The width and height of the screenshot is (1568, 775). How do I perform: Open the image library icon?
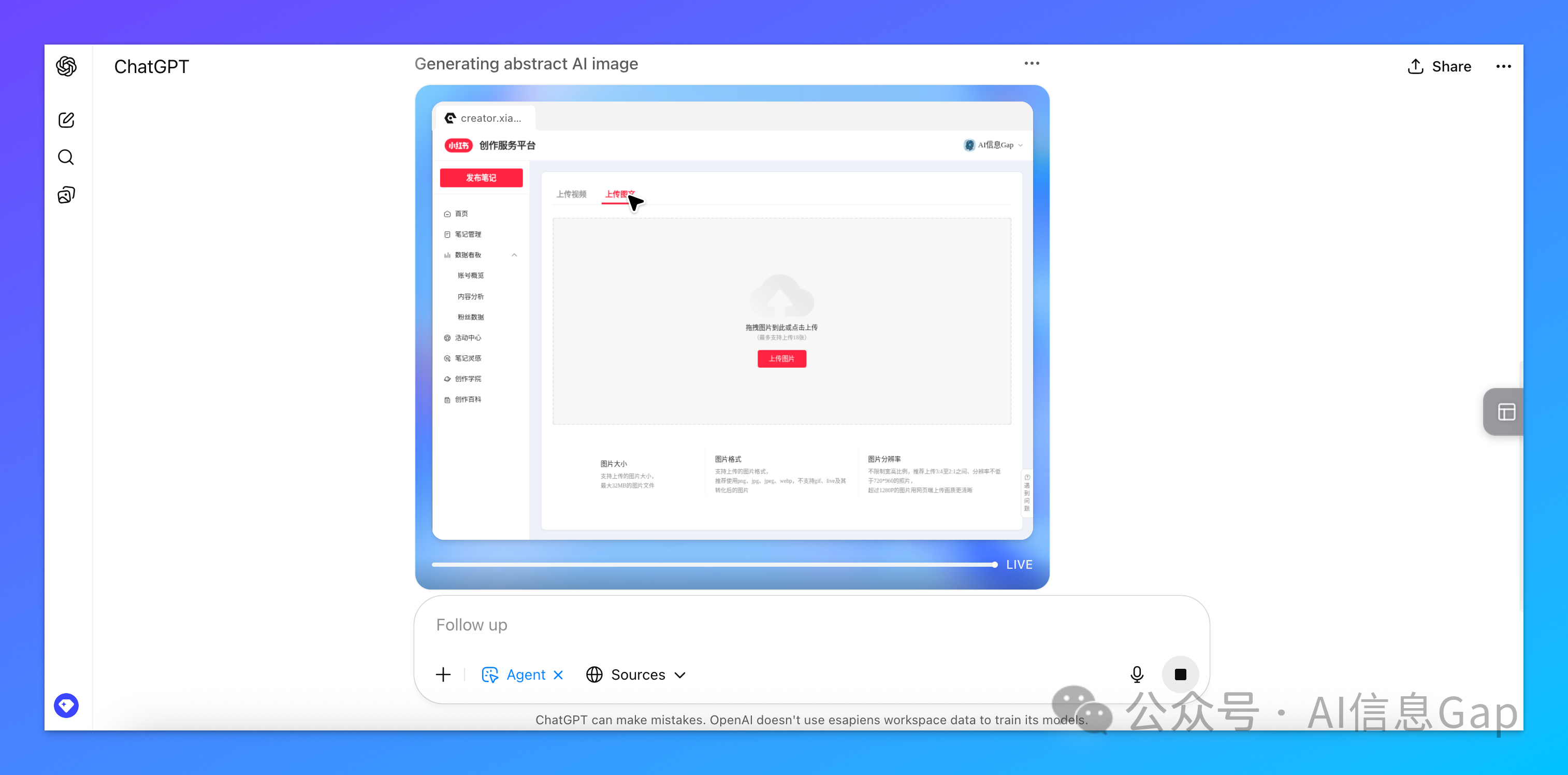(x=66, y=195)
